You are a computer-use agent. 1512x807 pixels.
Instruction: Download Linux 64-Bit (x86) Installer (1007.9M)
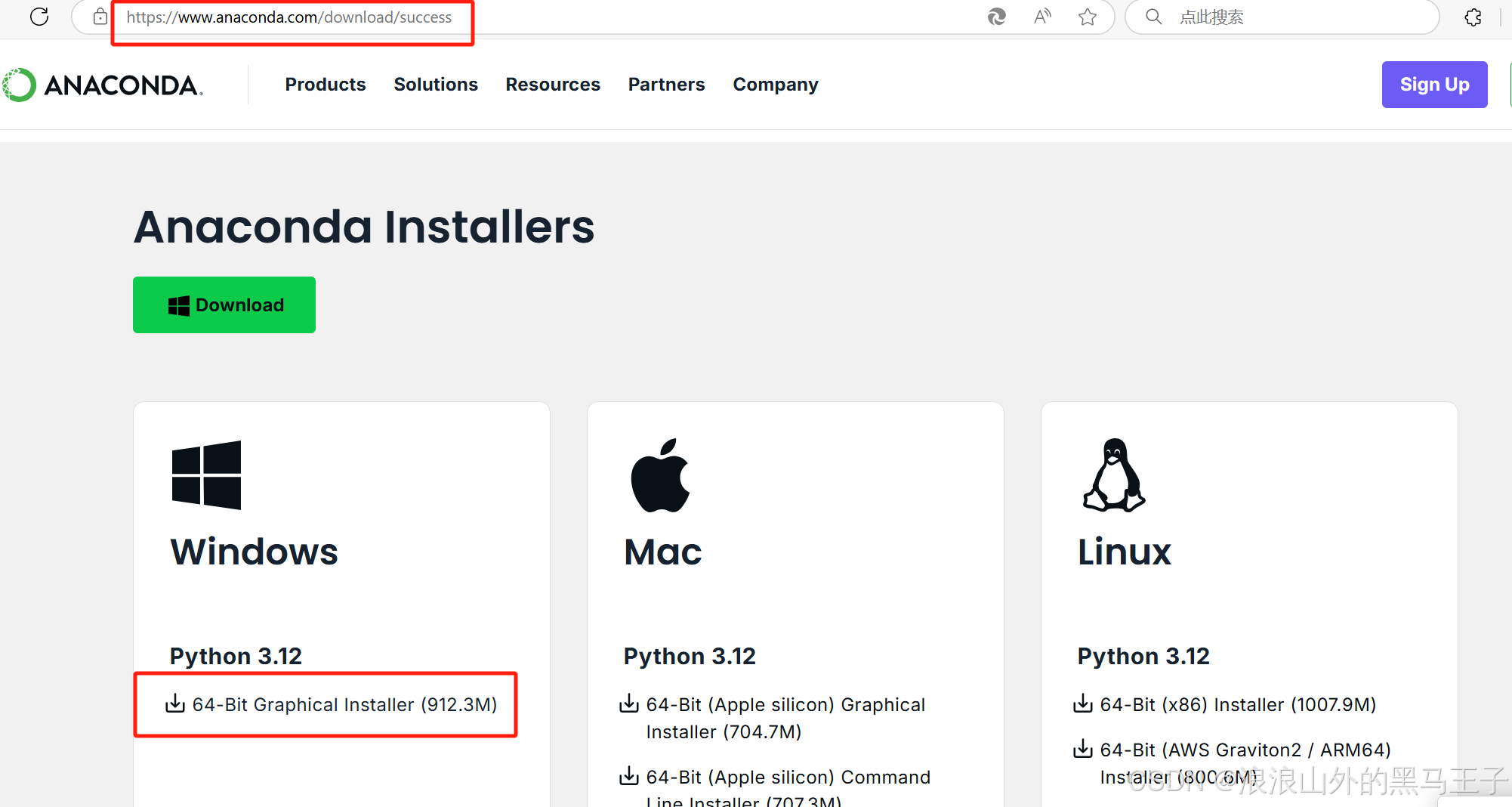(1238, 704)
